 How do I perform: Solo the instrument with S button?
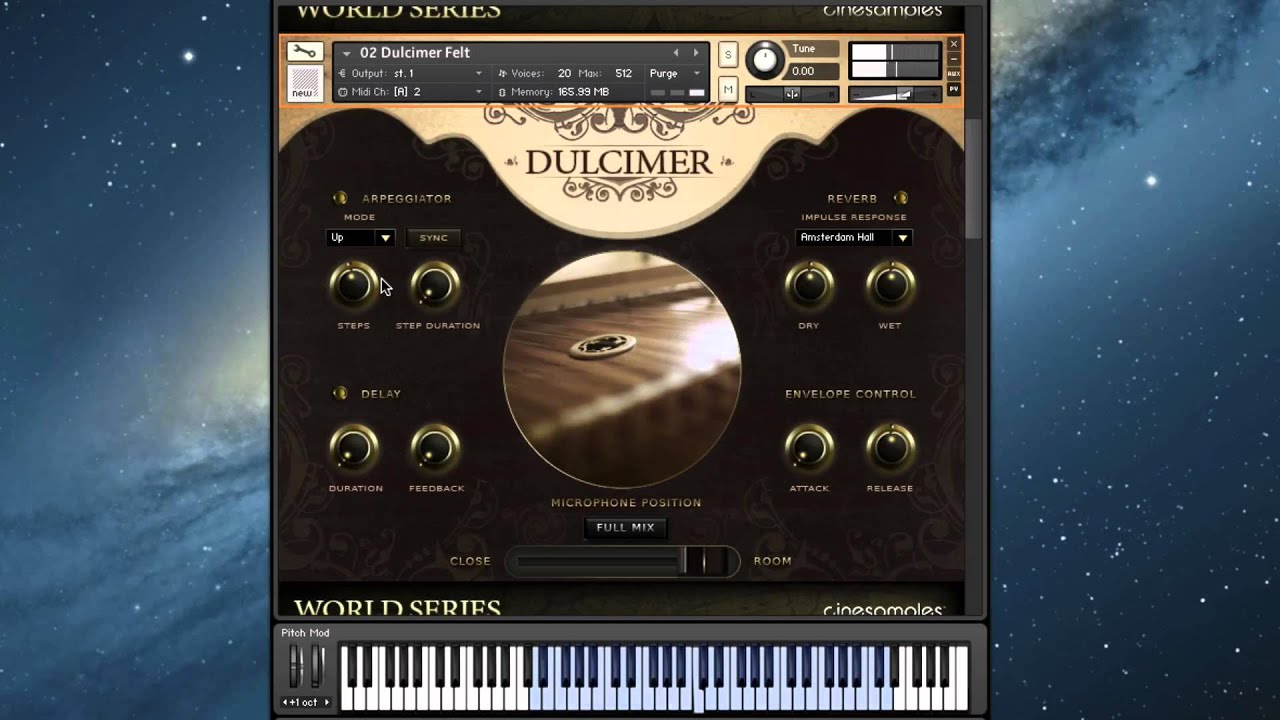(728, 55)
